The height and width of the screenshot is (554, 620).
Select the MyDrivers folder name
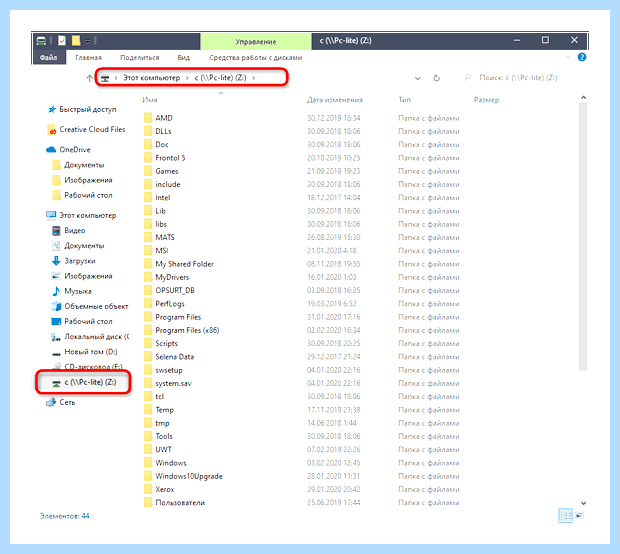[172, 277]
